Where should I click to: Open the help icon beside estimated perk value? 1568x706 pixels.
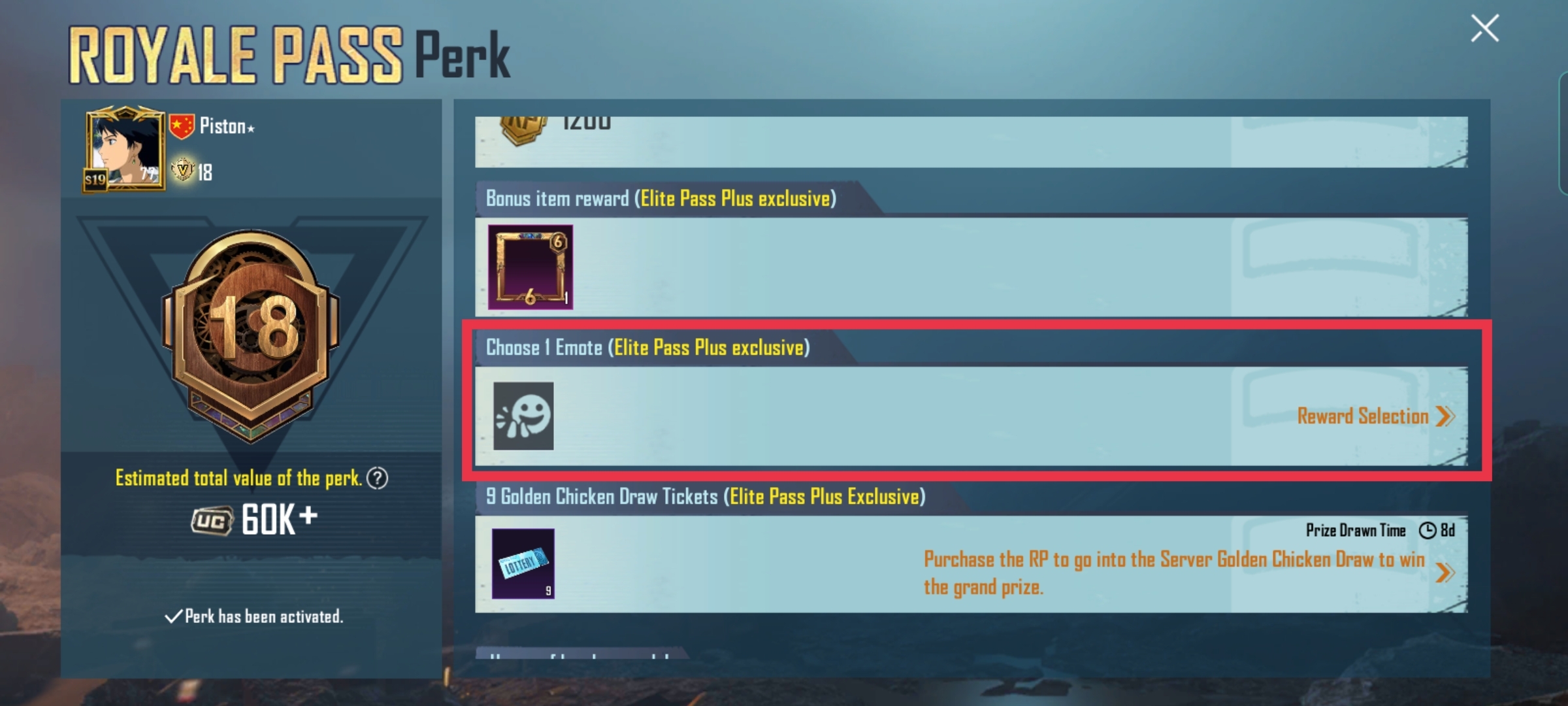point(377,479)
